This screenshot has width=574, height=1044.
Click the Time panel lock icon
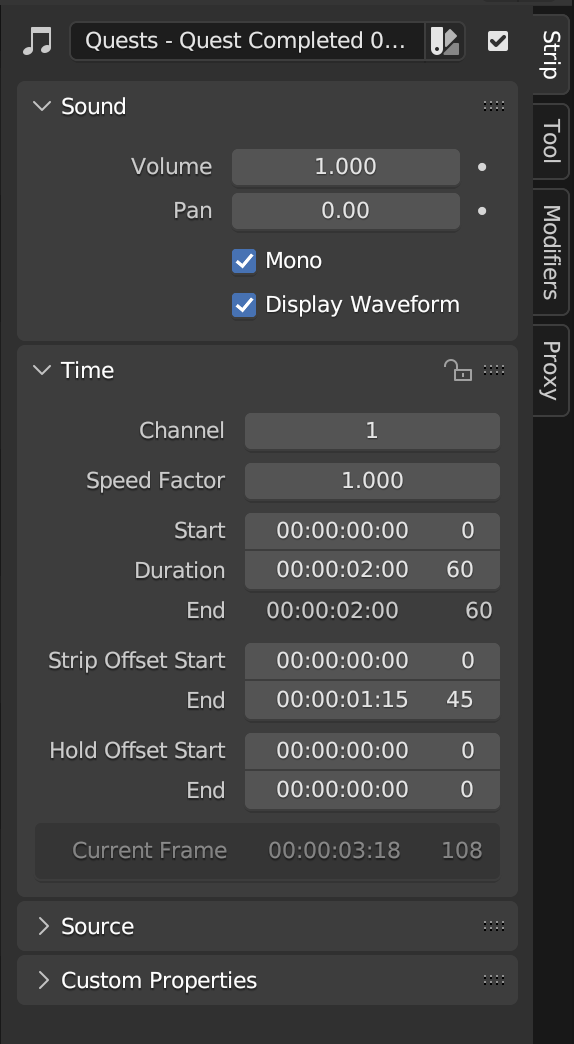tap(458, 370)
